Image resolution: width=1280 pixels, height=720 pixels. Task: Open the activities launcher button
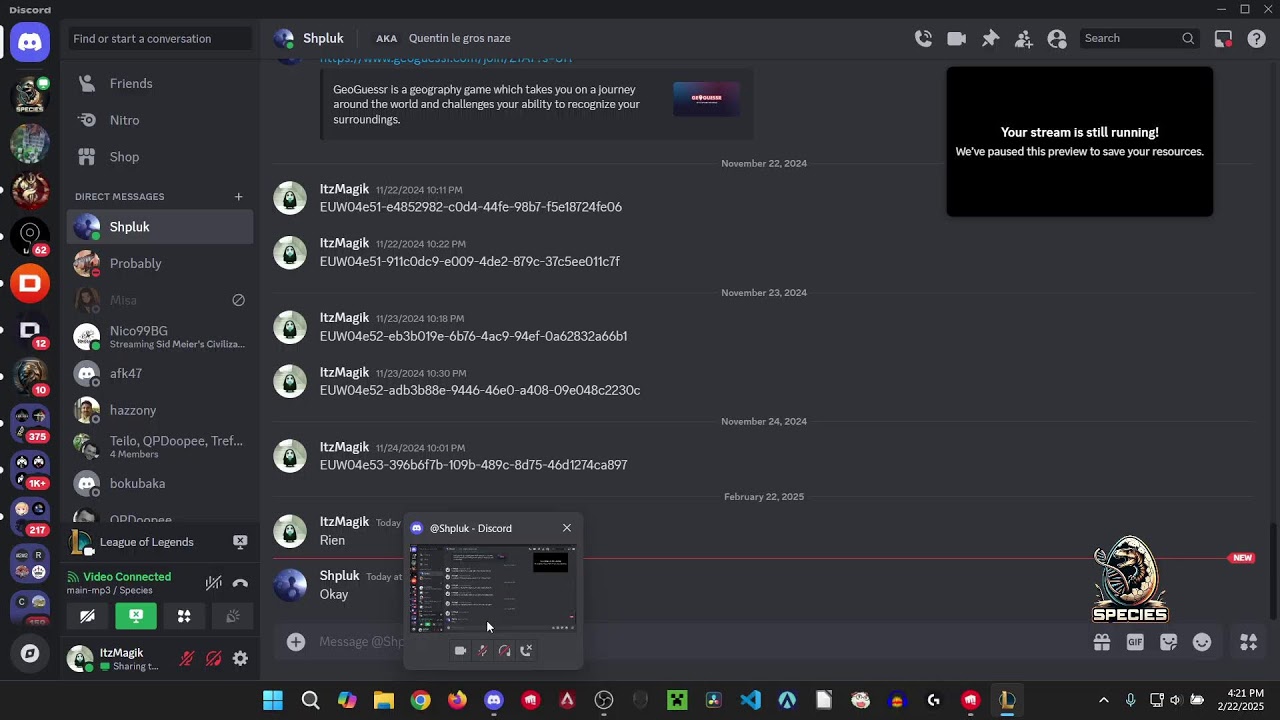[184, 616]
